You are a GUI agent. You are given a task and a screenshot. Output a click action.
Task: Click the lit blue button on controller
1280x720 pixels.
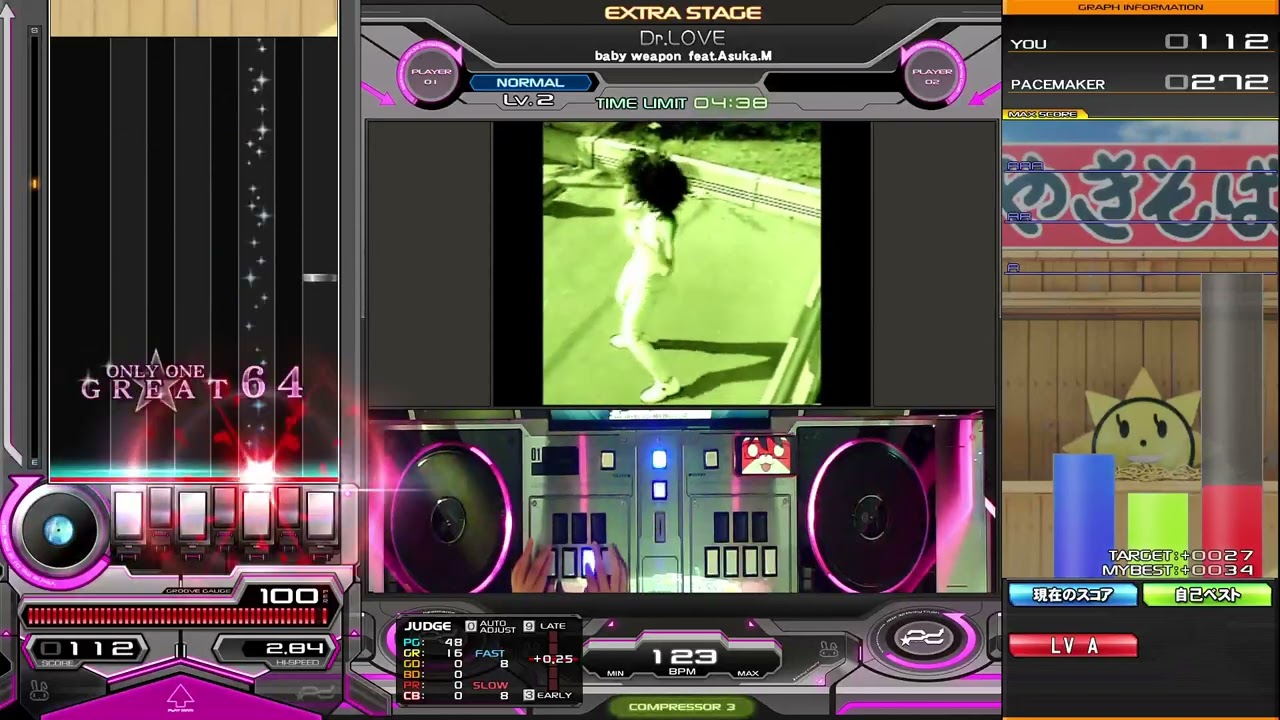tap(659, 459)
